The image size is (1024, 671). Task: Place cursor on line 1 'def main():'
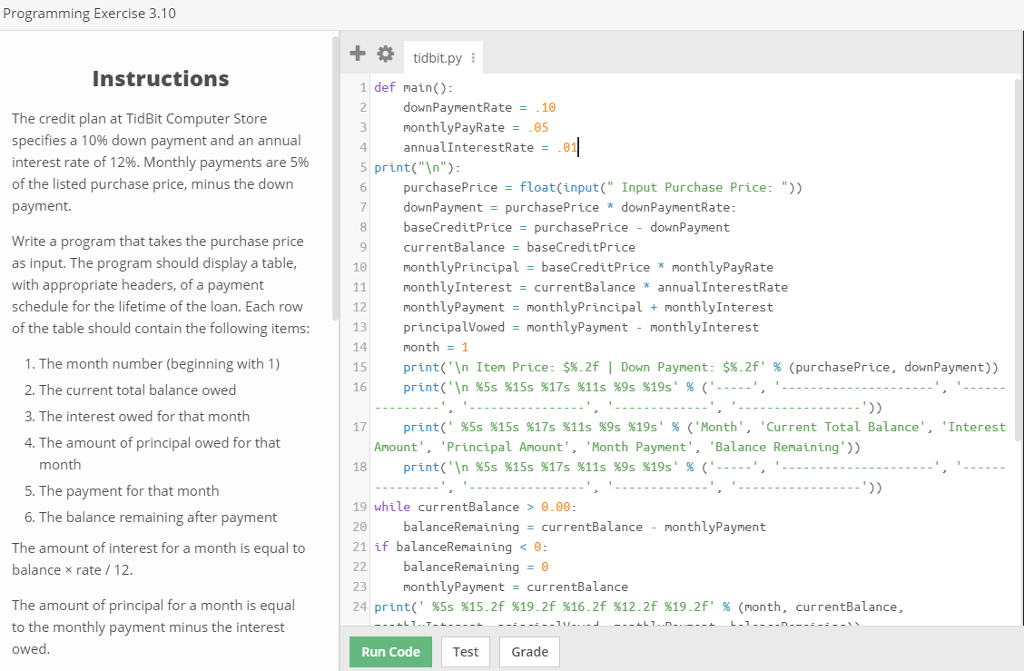tap(413, 88)
